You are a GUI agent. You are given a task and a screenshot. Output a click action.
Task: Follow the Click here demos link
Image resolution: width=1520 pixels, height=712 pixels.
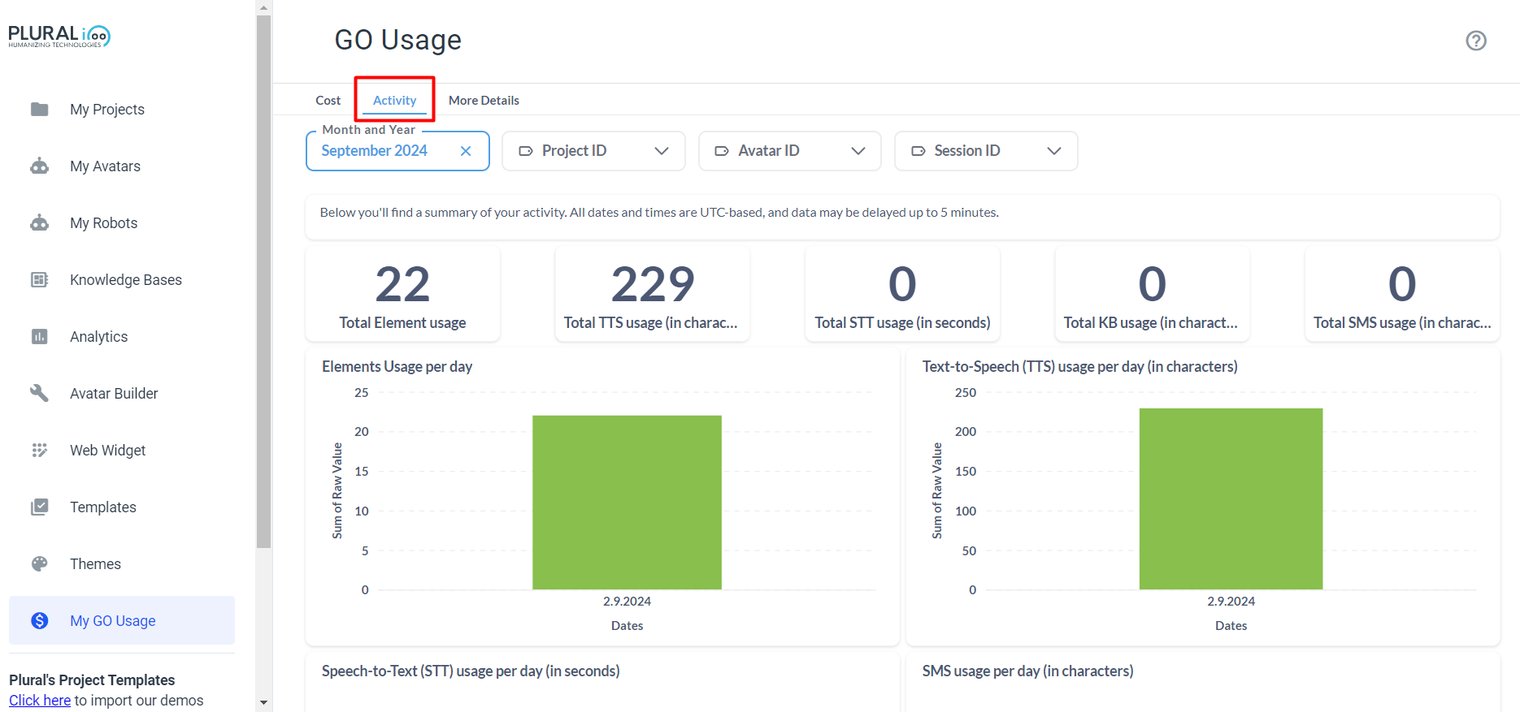(x=40, y=700)
